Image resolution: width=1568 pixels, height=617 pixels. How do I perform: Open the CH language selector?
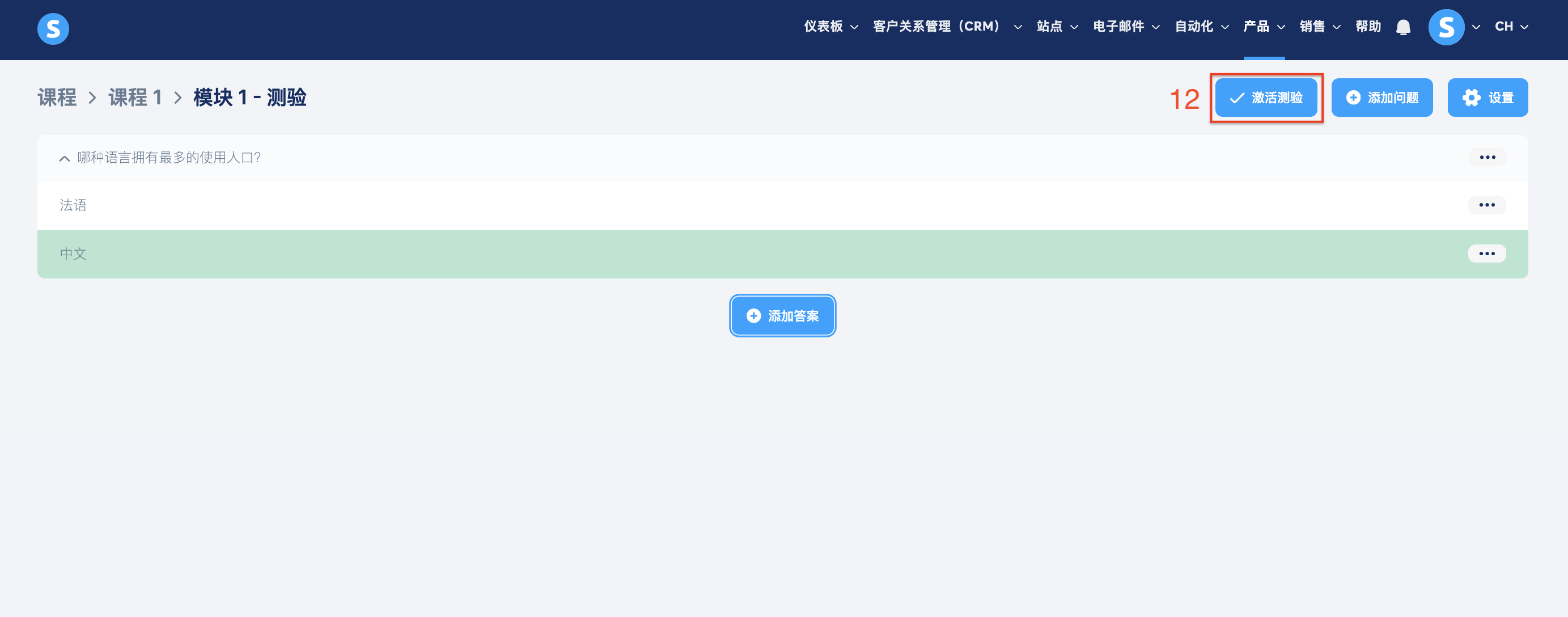[1511, 26]
